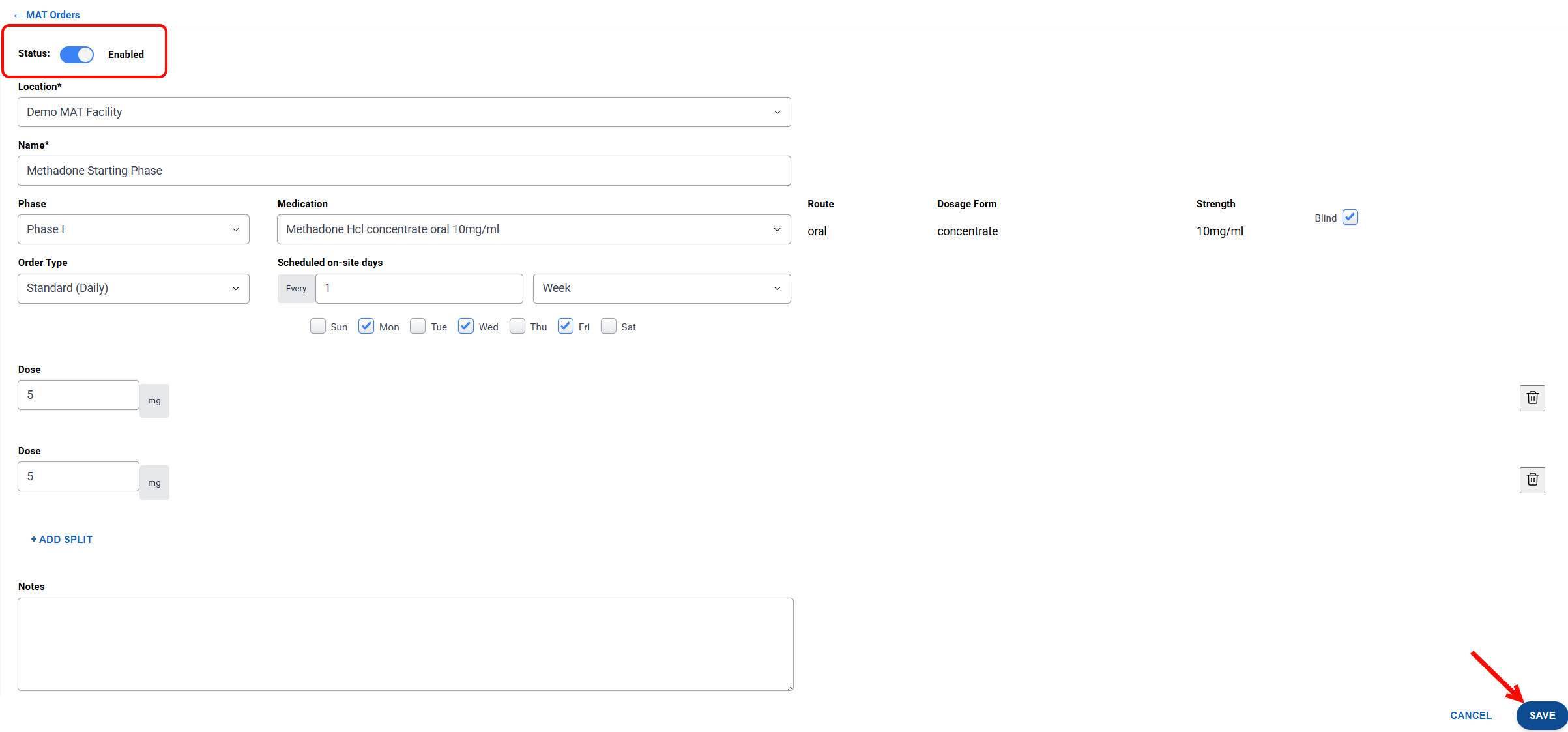Open the Location dropdown
The height and width of the screenshot is (732, 1568).
404,112
